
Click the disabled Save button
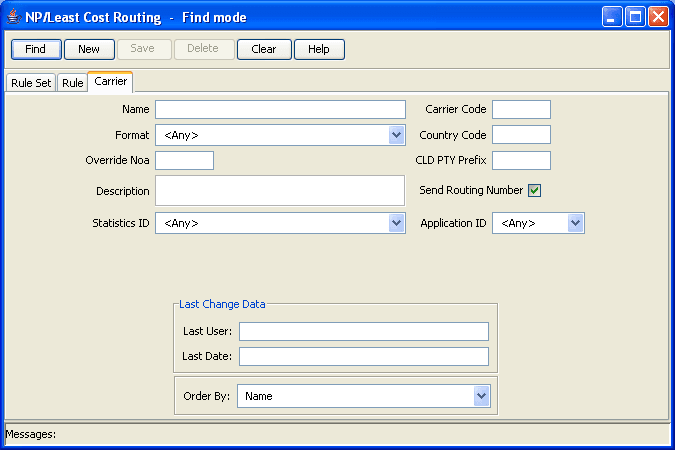point(144,49)
